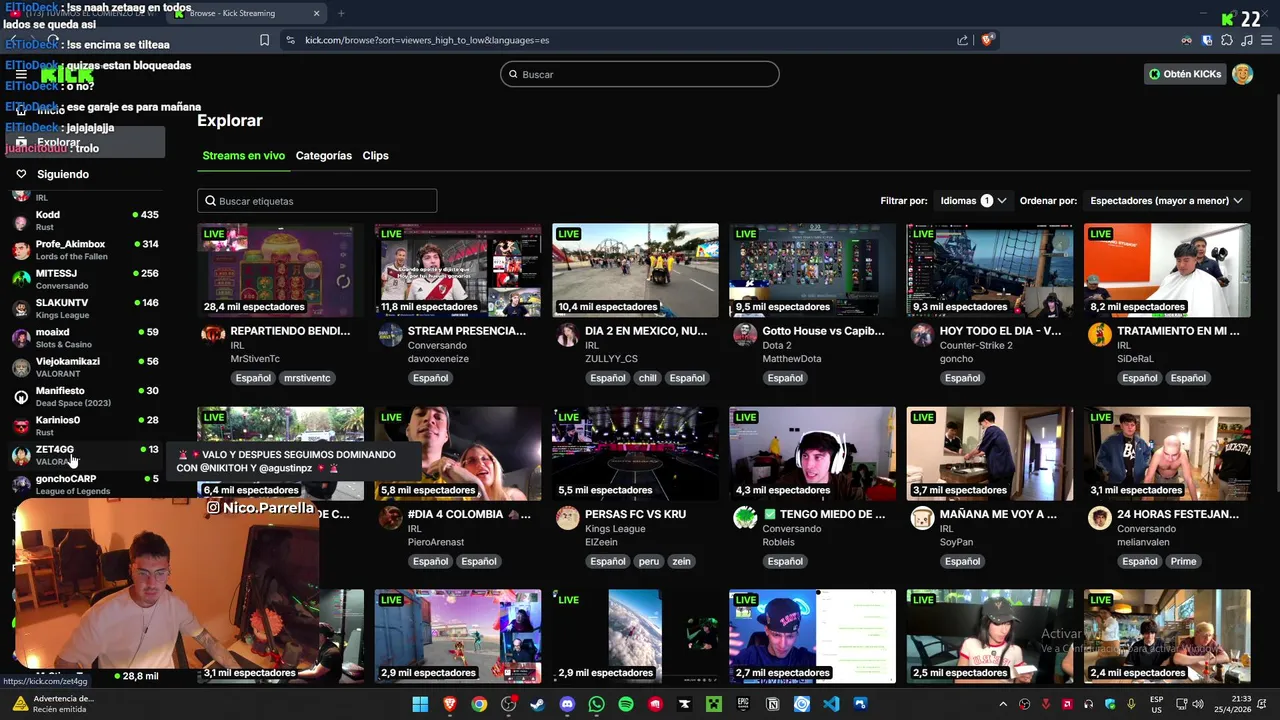This screenshot has width=1280, height=720.
Task: Bookmark this page with the bookmark icon
Action: point(264,40)
